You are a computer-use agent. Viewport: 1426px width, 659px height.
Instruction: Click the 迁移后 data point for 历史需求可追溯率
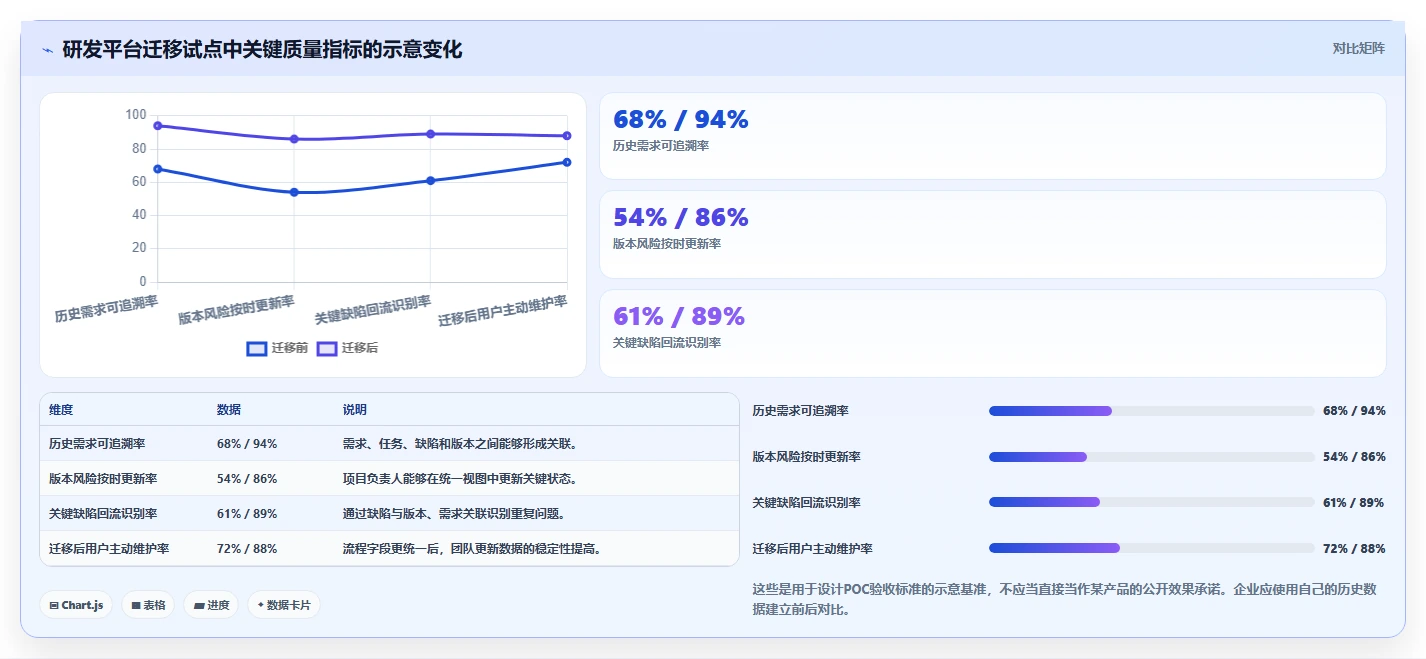click(x=158, y=126)
